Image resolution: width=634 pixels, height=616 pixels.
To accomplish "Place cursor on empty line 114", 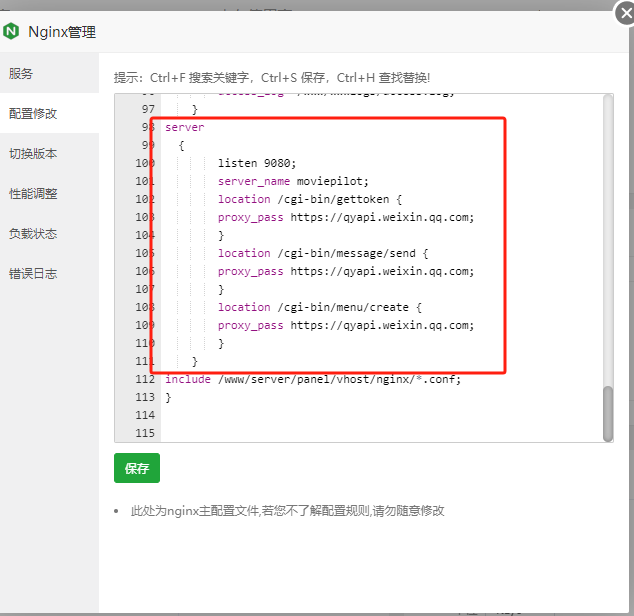I will coord(300,415).
